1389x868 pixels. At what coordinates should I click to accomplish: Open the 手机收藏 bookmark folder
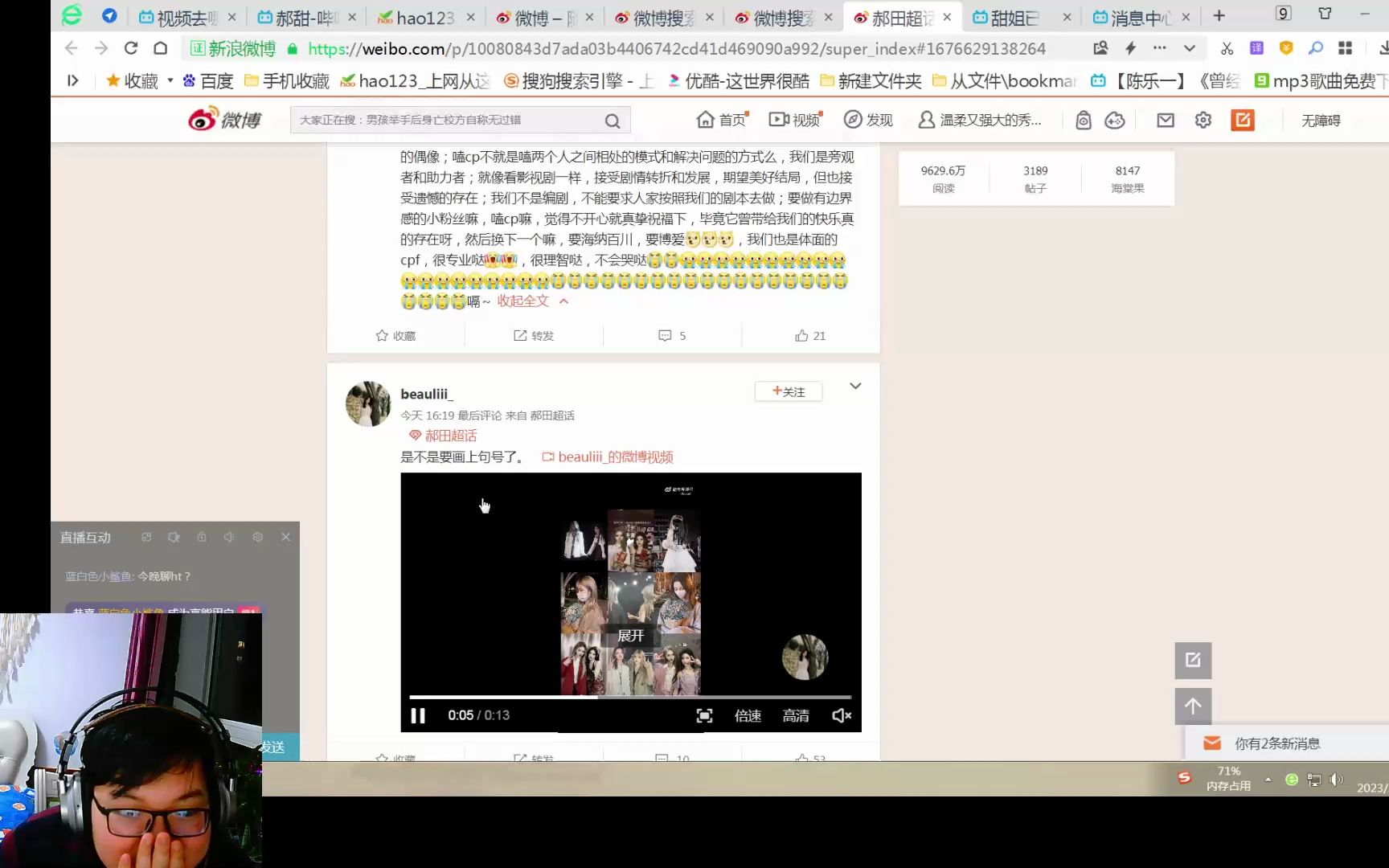click(x=287, y=80)
